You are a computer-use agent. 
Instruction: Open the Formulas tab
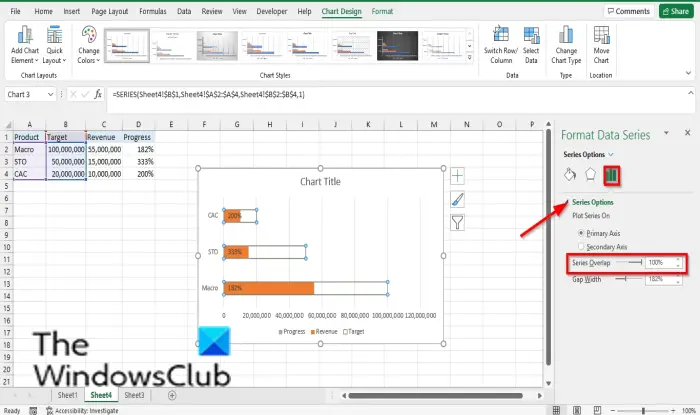tap(153, 11)
